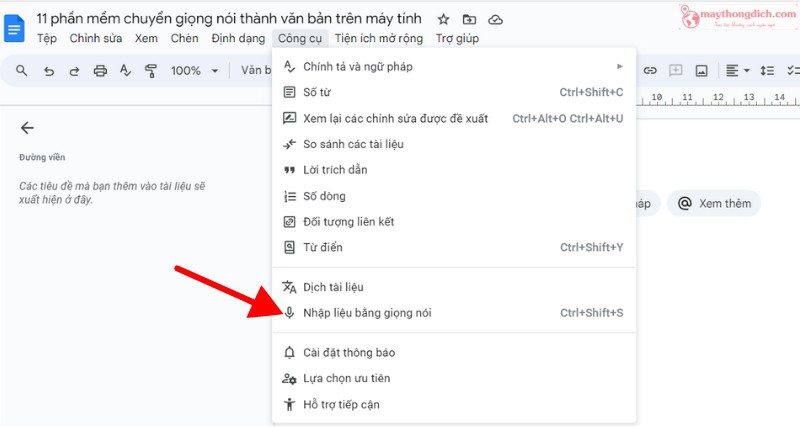Screen dimensions: 800x427
Task: Click the horizontal ruler
Action: click(x=718, y=97)
